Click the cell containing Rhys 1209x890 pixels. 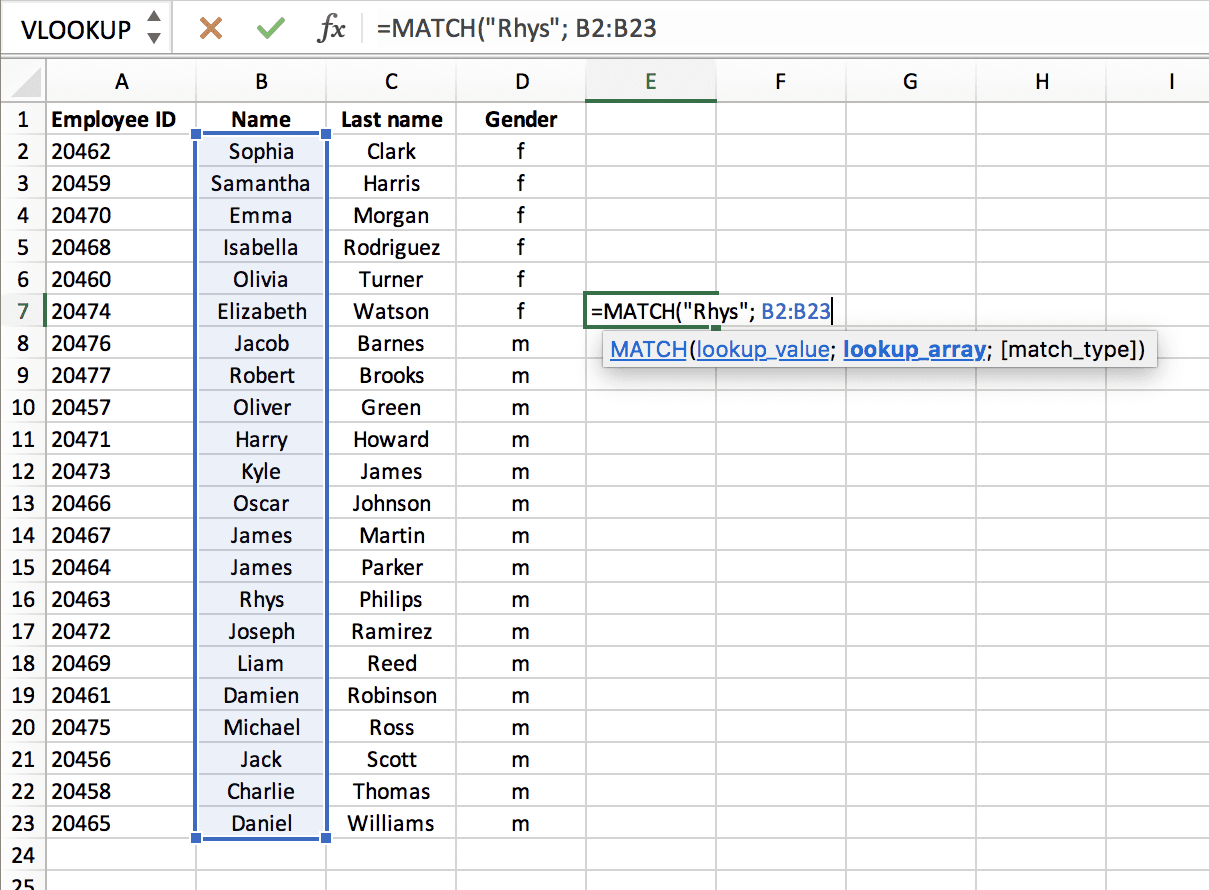point(261,599)
